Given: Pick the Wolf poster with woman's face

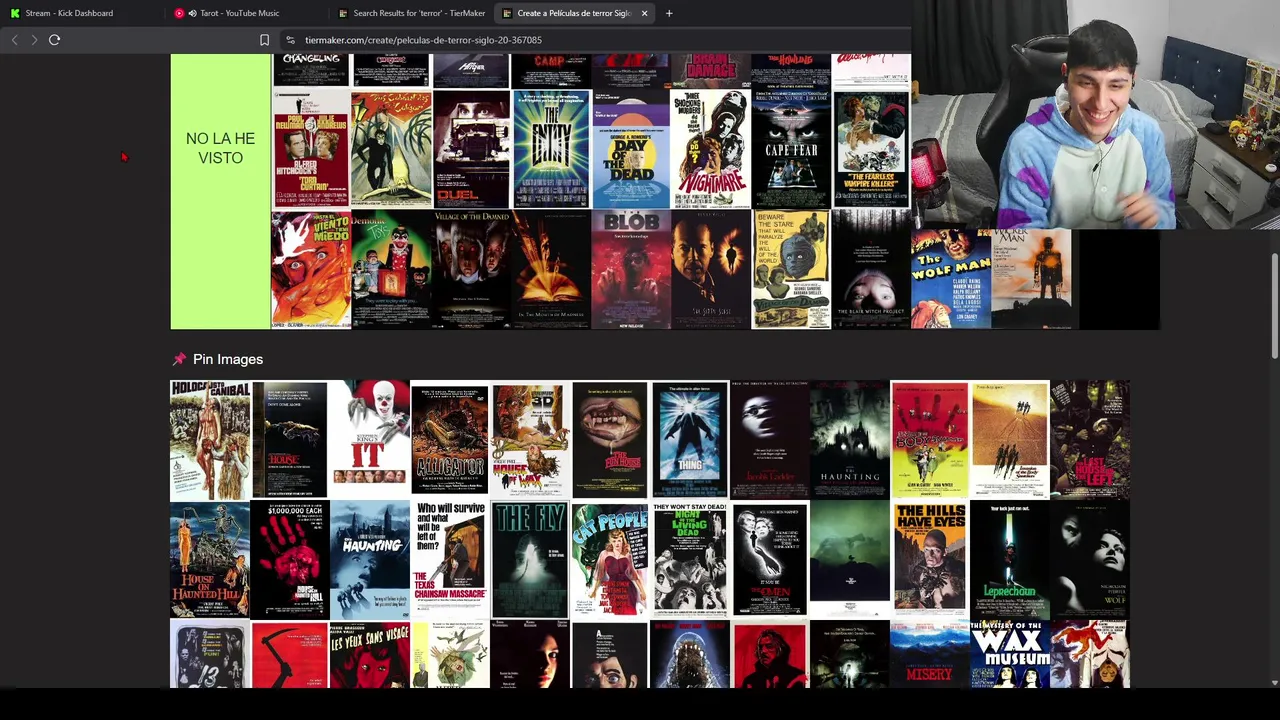Looking at the screenshot, I should pos(1090,560).
